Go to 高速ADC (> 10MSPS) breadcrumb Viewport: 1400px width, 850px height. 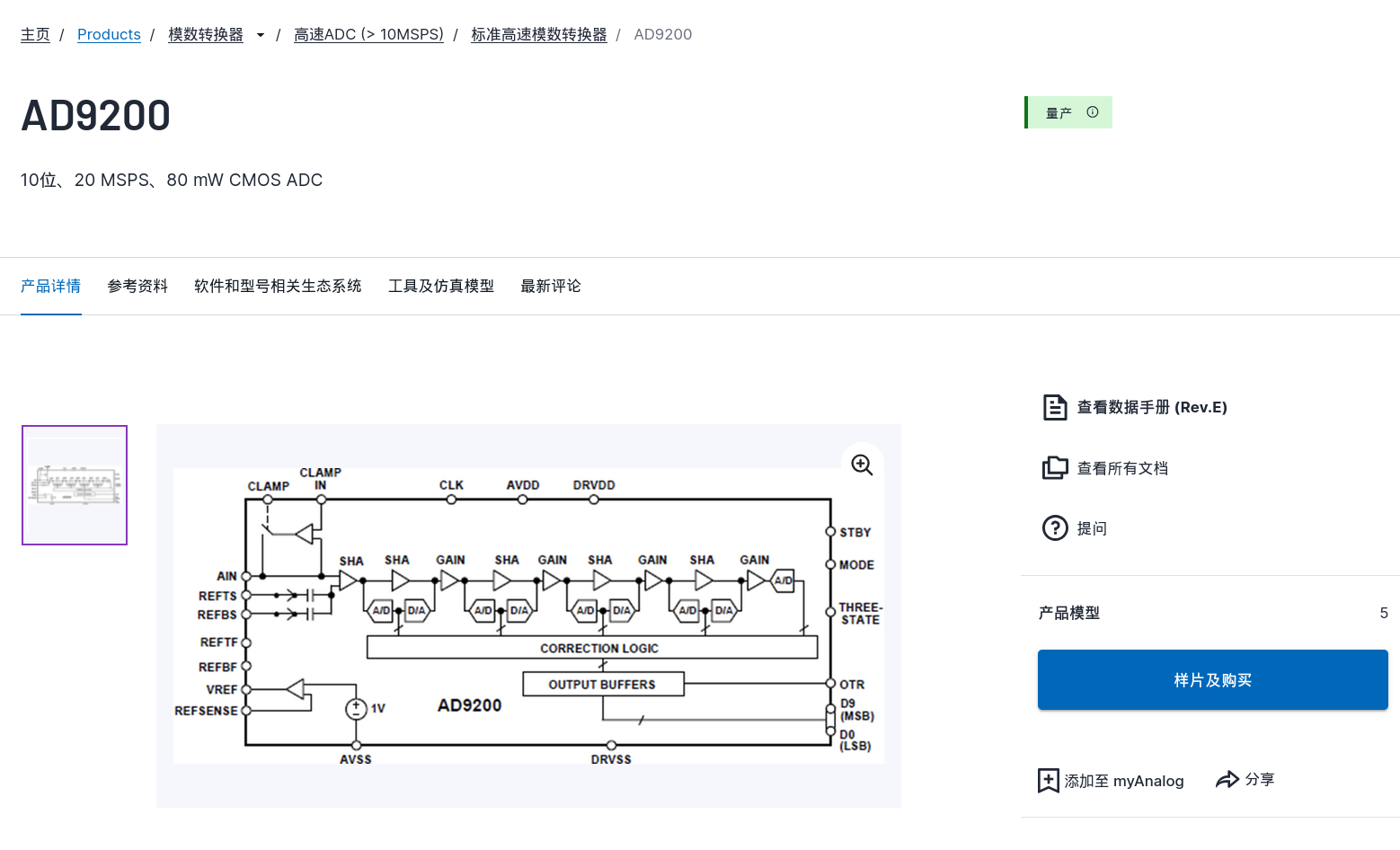pos(369,34)
